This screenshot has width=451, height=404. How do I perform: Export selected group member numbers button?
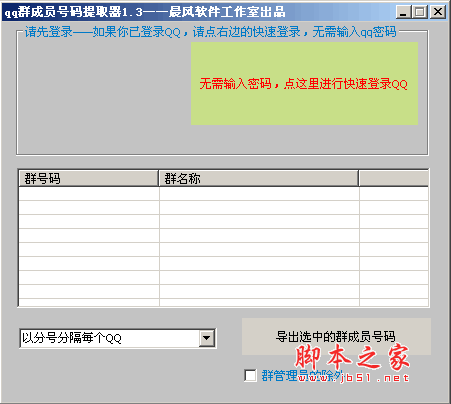[x=336, y=337]
